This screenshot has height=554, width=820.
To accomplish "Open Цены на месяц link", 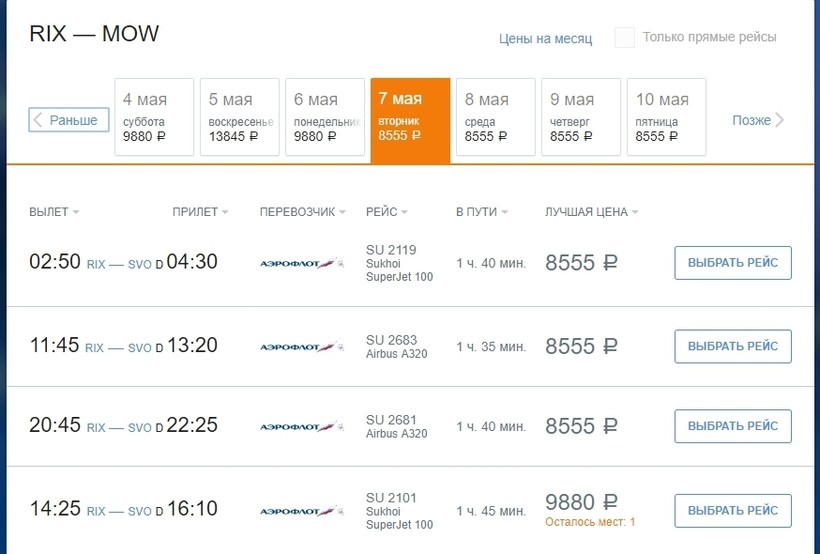I will click(545, 39).
